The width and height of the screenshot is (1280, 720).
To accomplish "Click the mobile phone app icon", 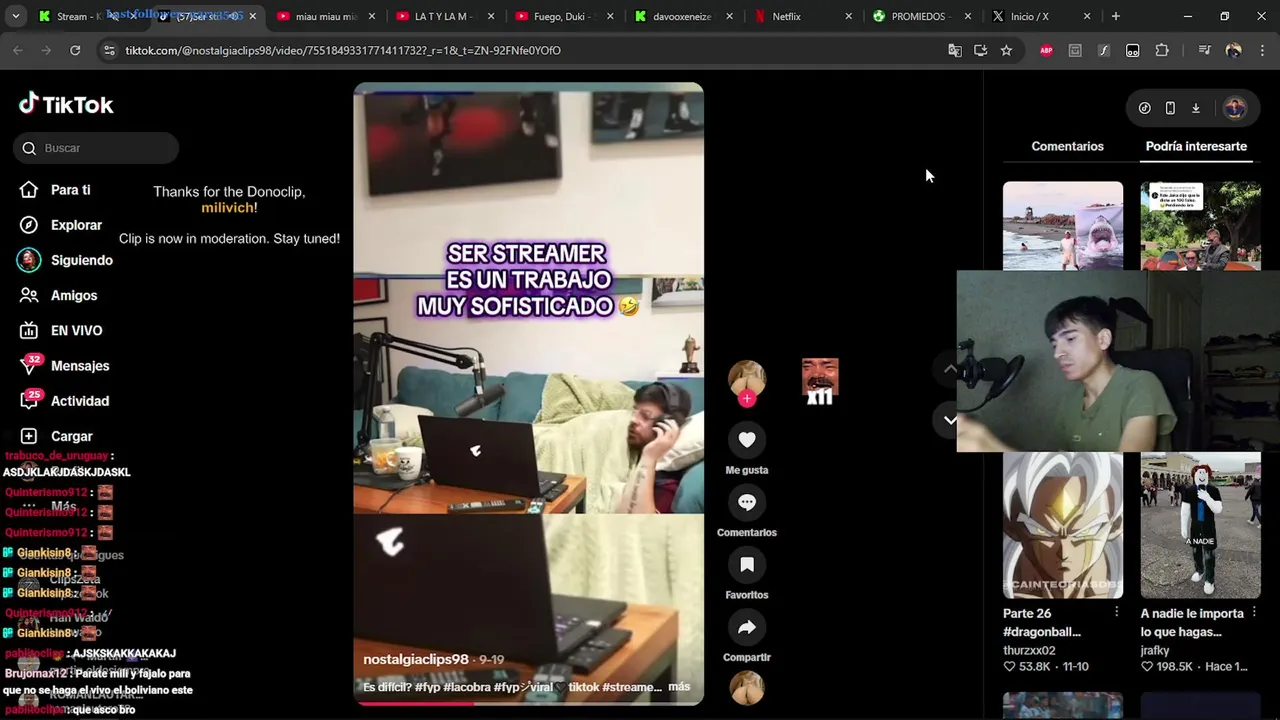I will pyautogui.click(x=1170, y=108).
